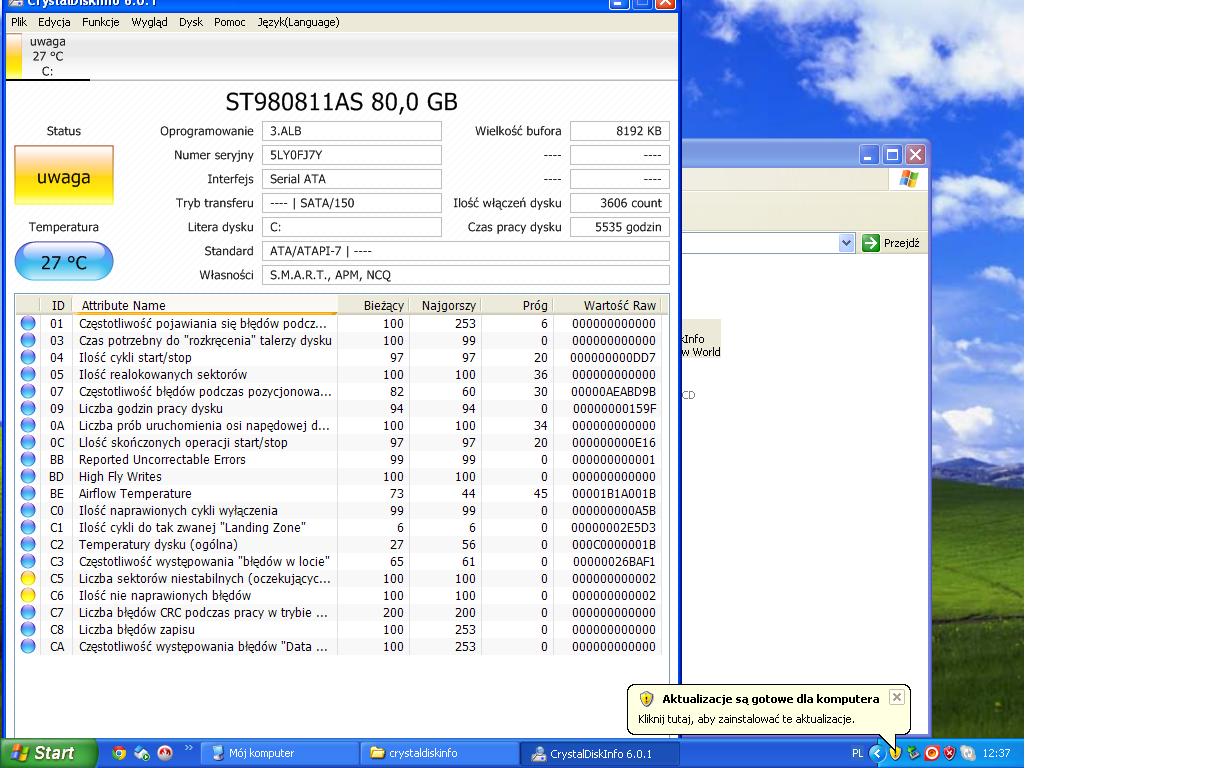Open the address bar dropdown in background window
The image size is (1218, 768).
tap(846, 242)
